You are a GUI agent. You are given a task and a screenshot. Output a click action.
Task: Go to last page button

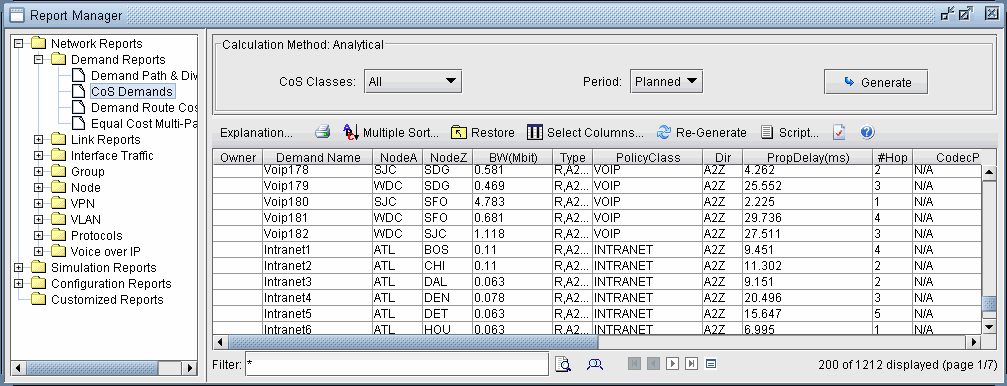tap(691, 364)
